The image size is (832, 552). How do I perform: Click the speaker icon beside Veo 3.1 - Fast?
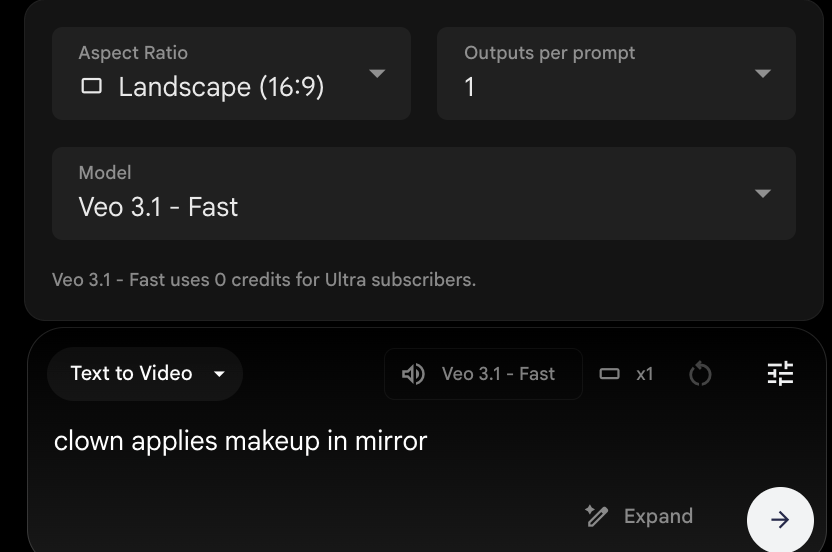(413, 374)
